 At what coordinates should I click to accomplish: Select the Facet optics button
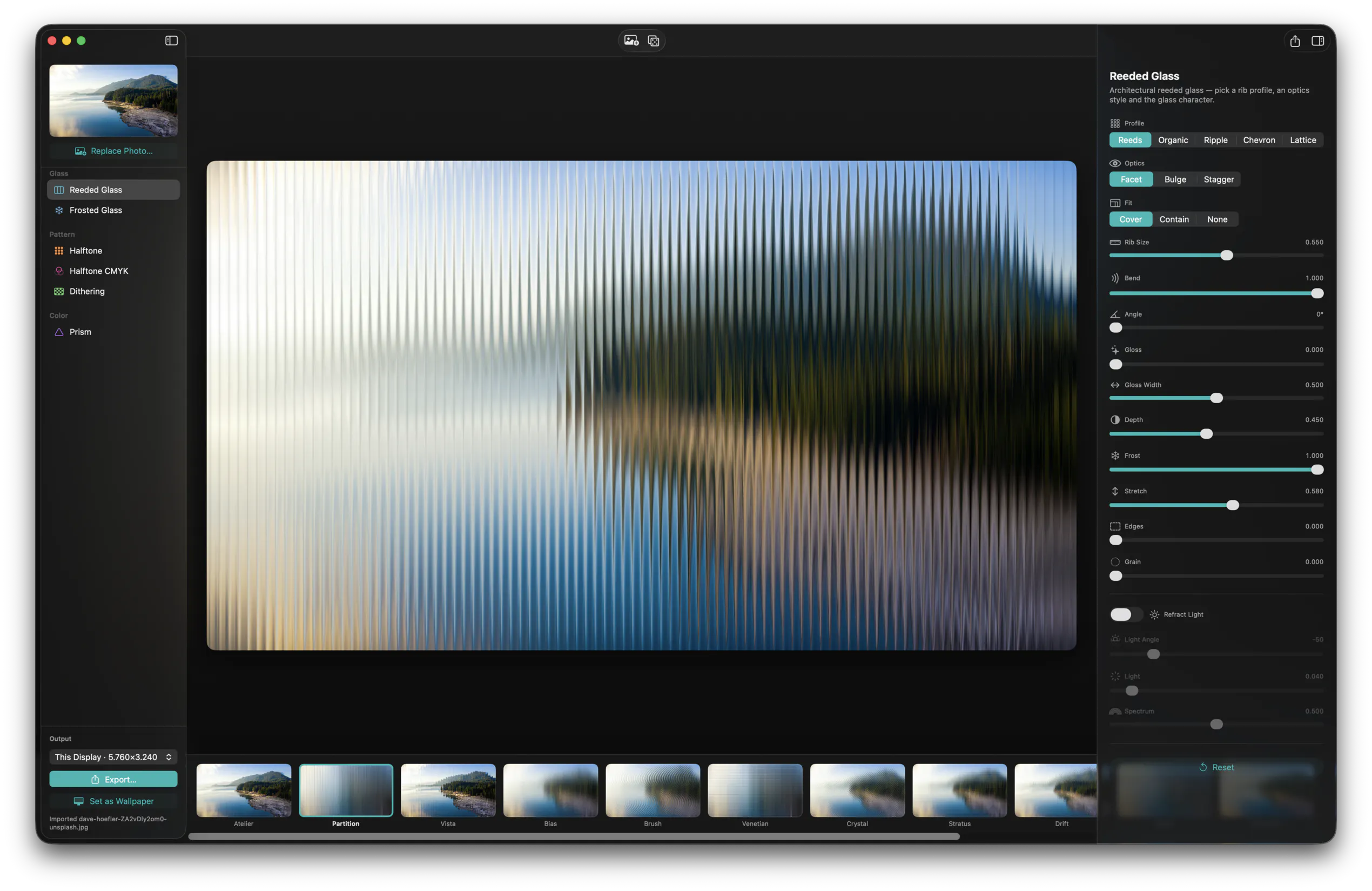(x=1131, y=179)
